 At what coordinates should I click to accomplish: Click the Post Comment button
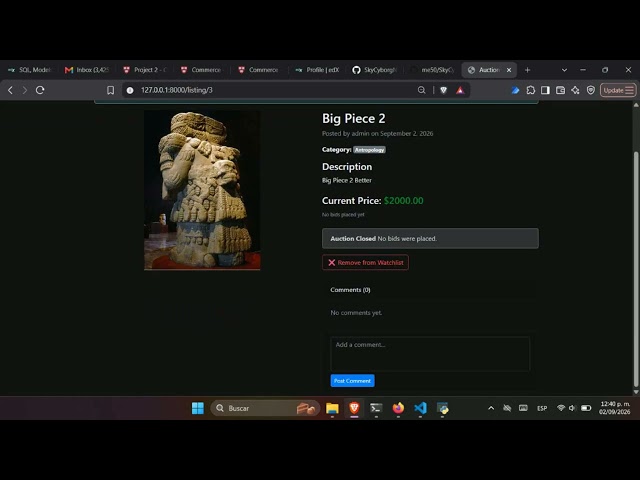[x=352, y=381]
